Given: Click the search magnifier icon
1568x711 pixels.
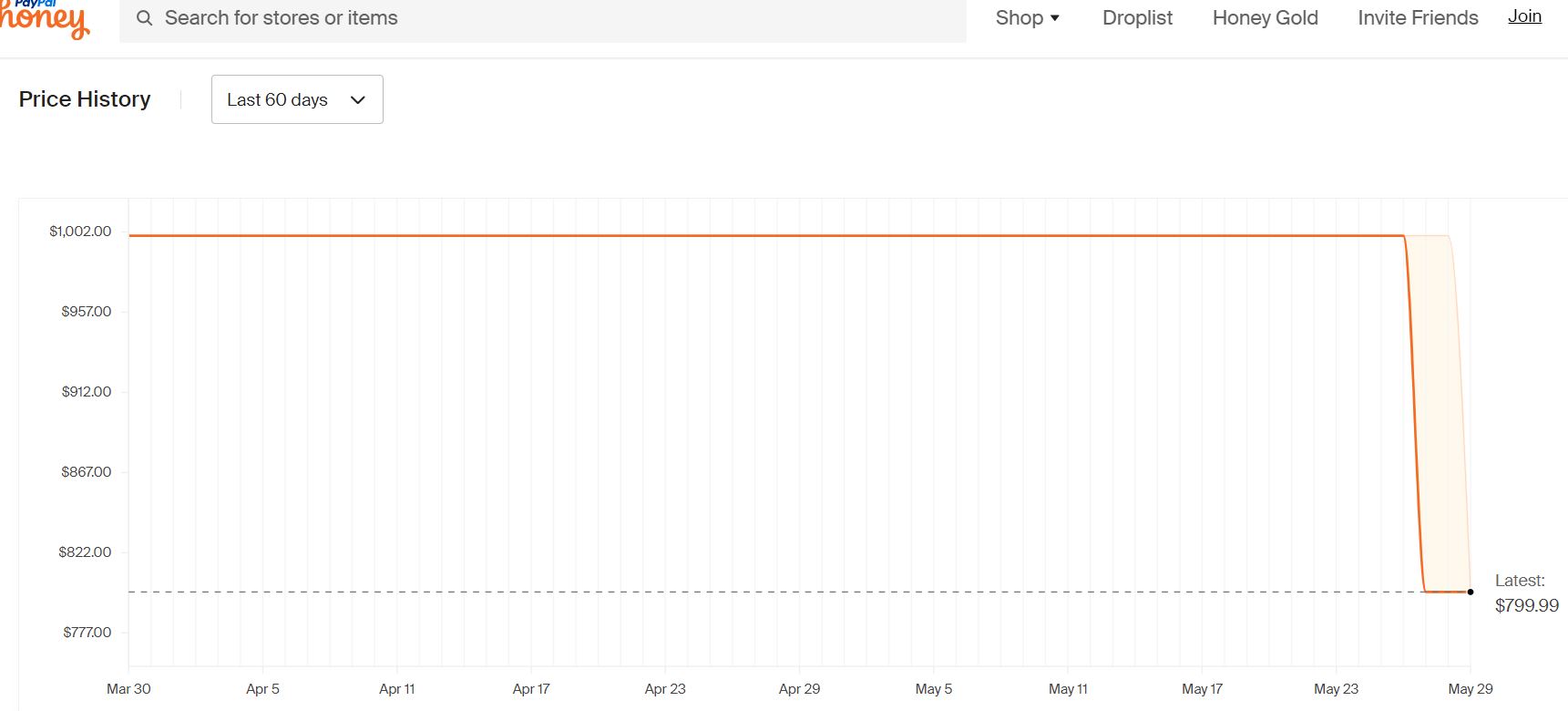Looking at the screenshot, I should click(144, 18).
